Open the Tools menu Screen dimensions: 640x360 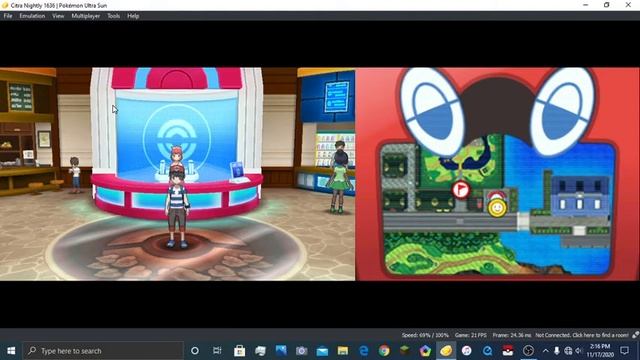(113, 16)
